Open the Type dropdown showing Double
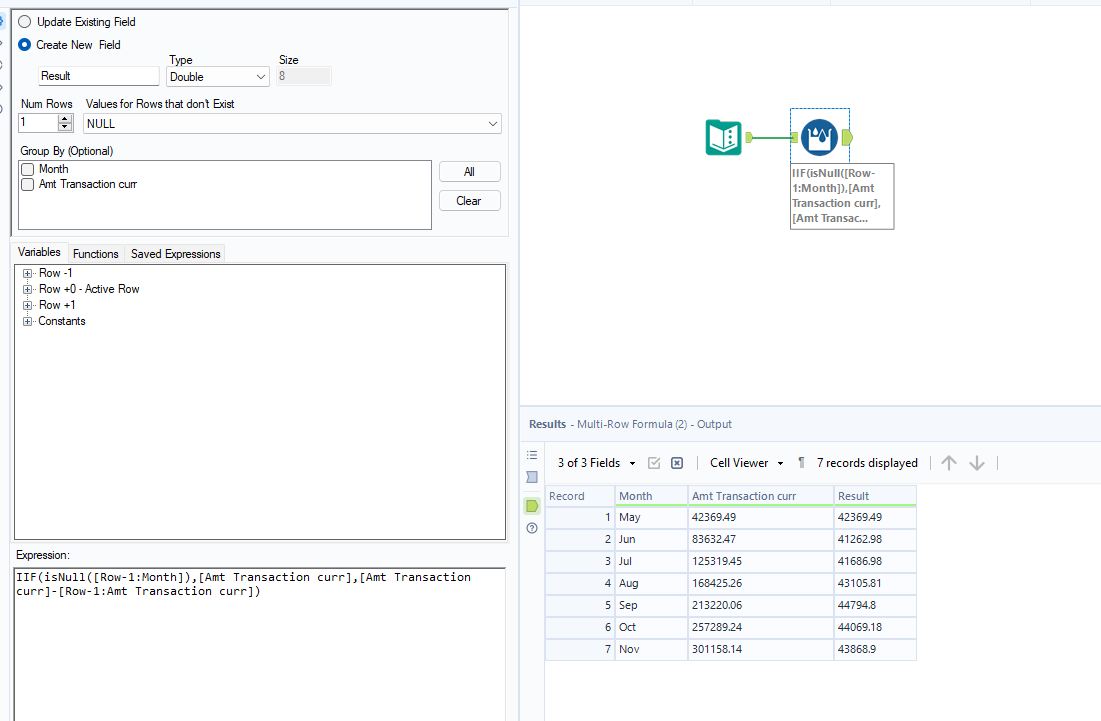This screenshot has height=721, width=1101. click(217, 76)
